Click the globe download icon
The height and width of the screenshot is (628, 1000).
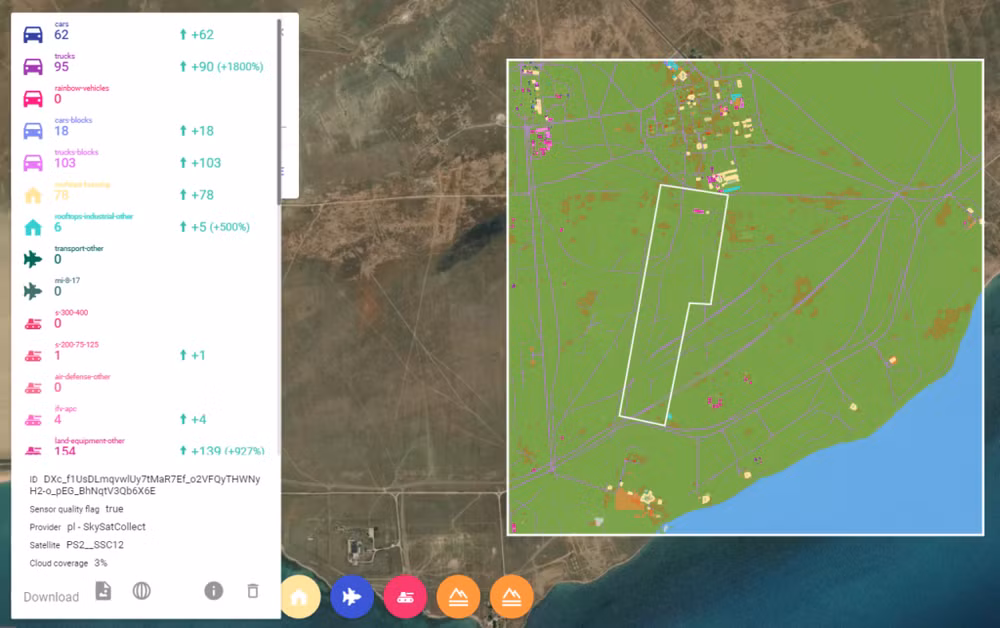point(142,591)
